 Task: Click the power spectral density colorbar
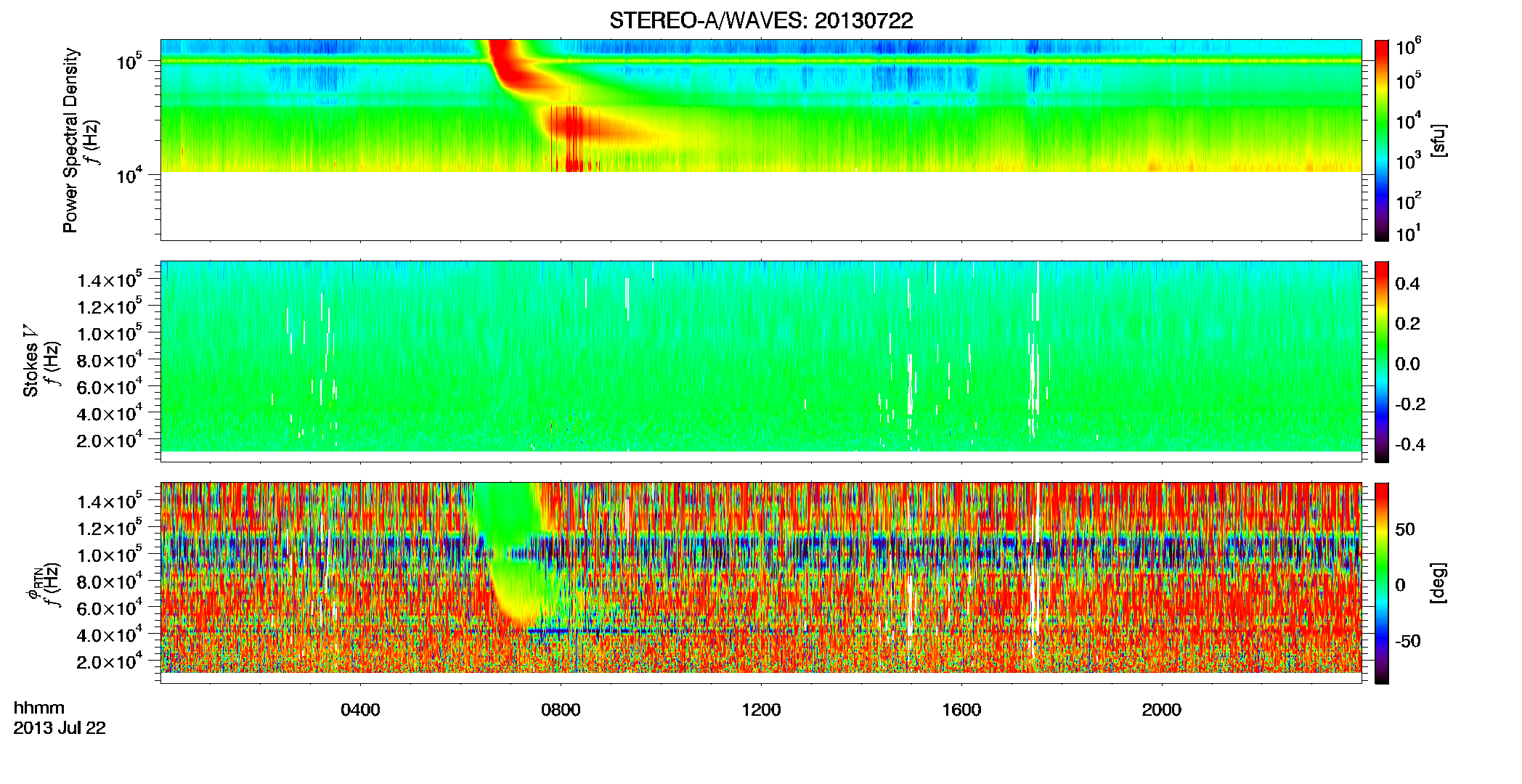(x=1382, y=140)
